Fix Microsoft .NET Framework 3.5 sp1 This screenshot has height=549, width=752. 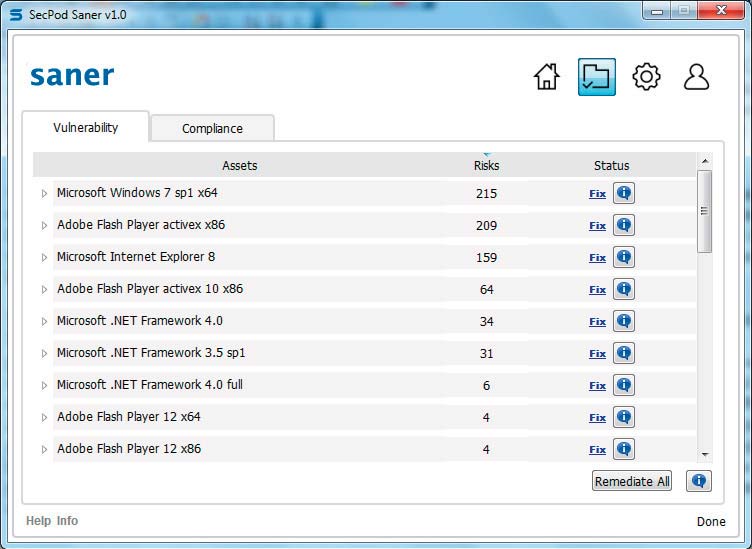coord(598,354)
